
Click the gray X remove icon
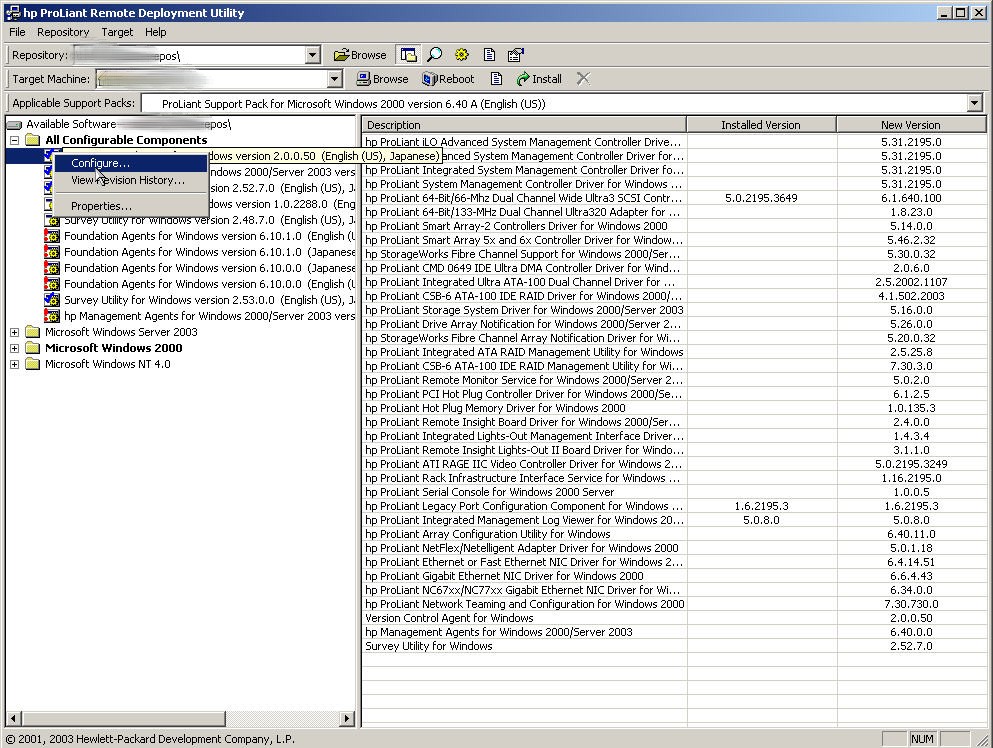click(x=583, y=79)
